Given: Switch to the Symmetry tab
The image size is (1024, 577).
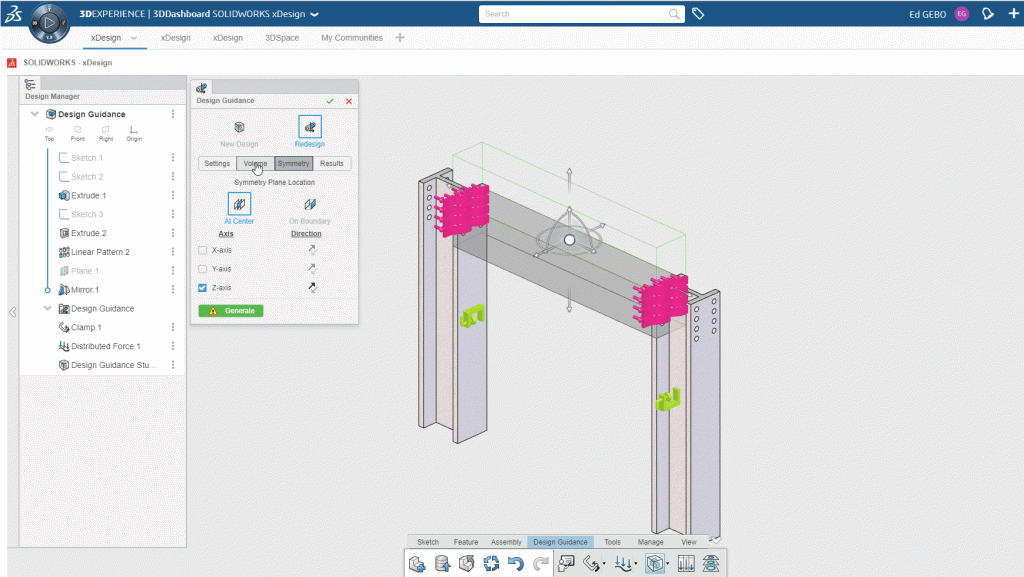Looking at the screenshot, I should [x=293, y=163].
